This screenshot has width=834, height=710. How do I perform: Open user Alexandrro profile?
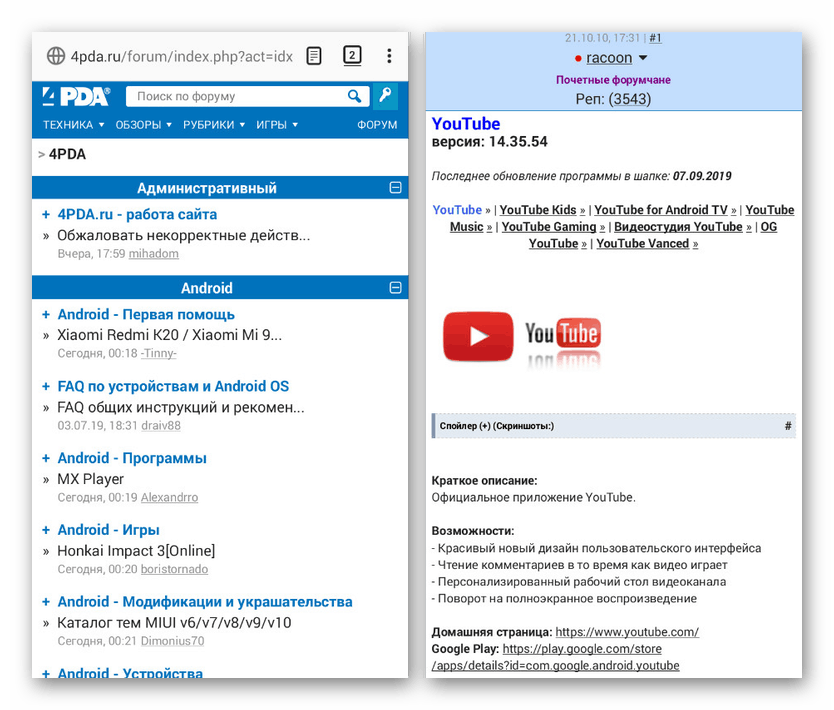tap(169, 497)
